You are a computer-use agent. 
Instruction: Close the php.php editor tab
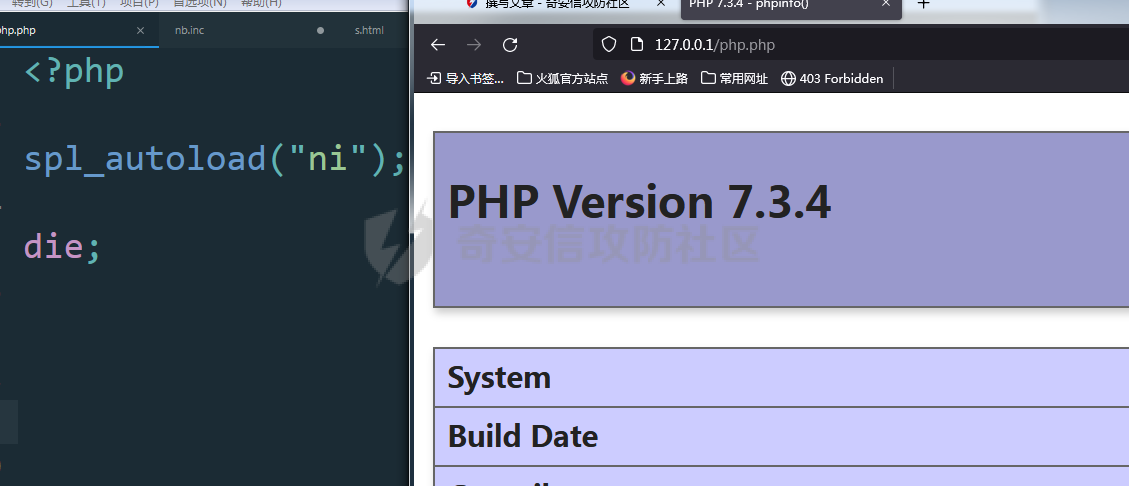tap(140, 30)
